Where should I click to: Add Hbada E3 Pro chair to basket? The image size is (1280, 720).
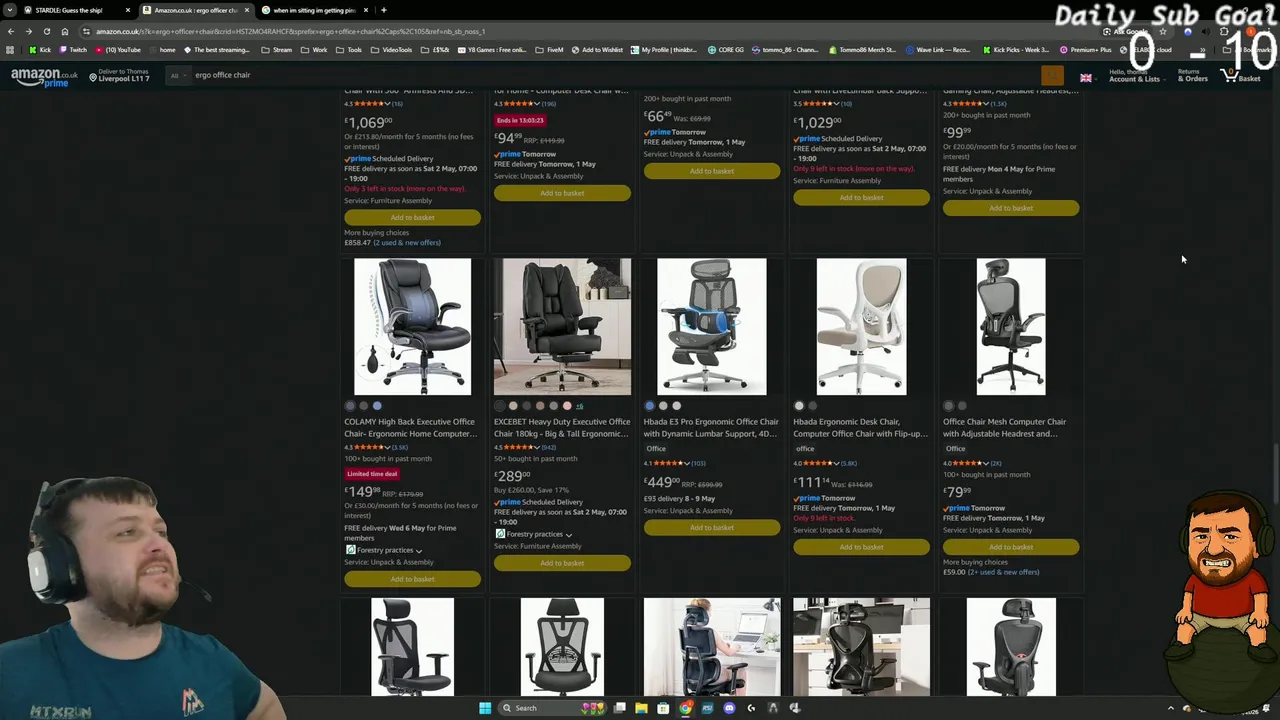pyautogui.click(x=711, y=527)
